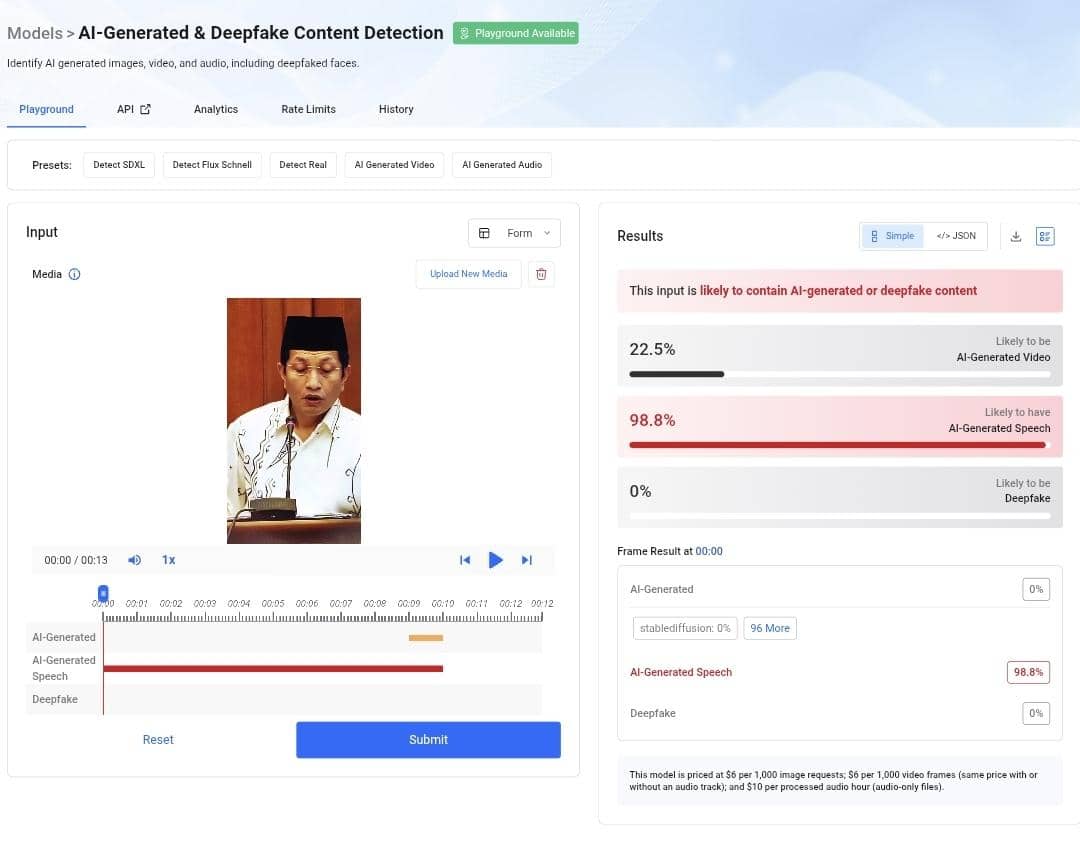Expand the 96 More models list
The image size is (1080, 847).
770,628
